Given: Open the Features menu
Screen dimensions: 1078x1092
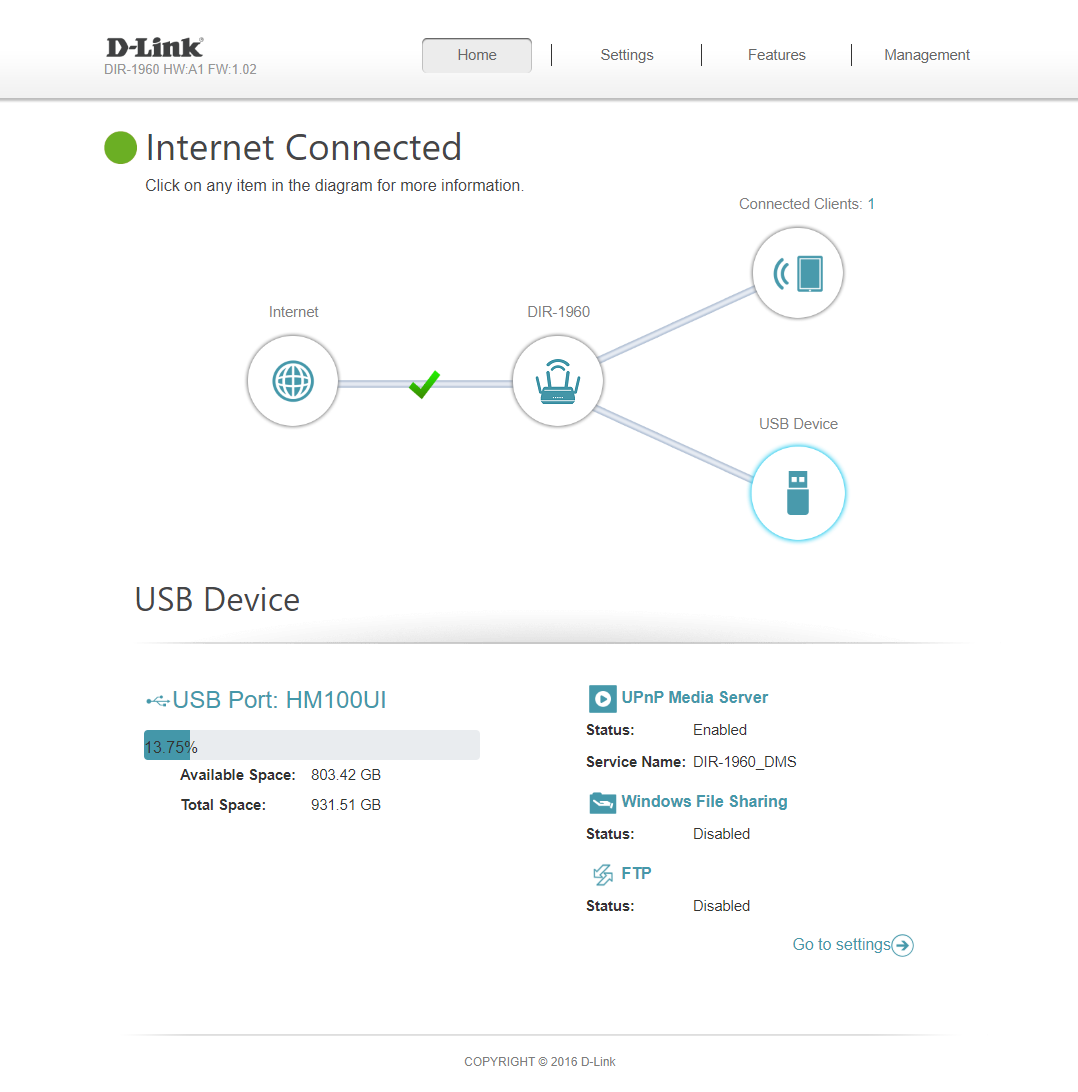Looking at the screenshot, I should coord(776,55).
